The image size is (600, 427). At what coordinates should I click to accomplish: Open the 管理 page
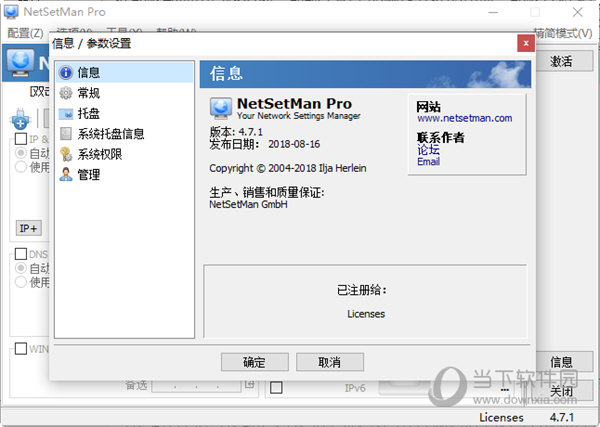[x=125, y=174]
